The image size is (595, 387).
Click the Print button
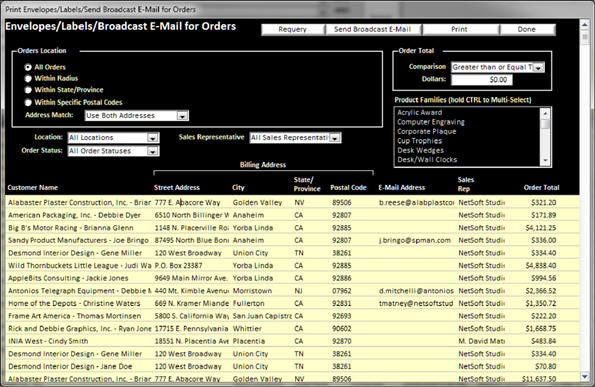point(460,30)
